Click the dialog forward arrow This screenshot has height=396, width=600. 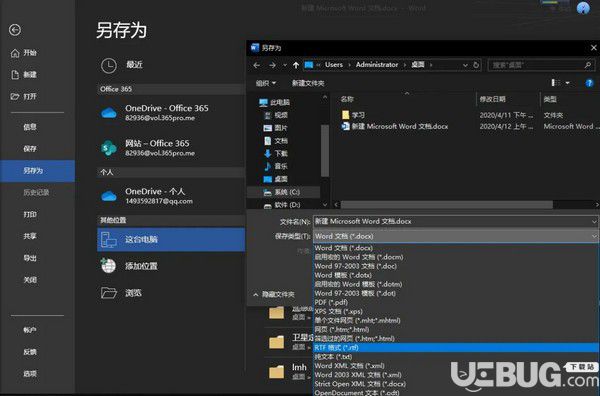point(272,65)
